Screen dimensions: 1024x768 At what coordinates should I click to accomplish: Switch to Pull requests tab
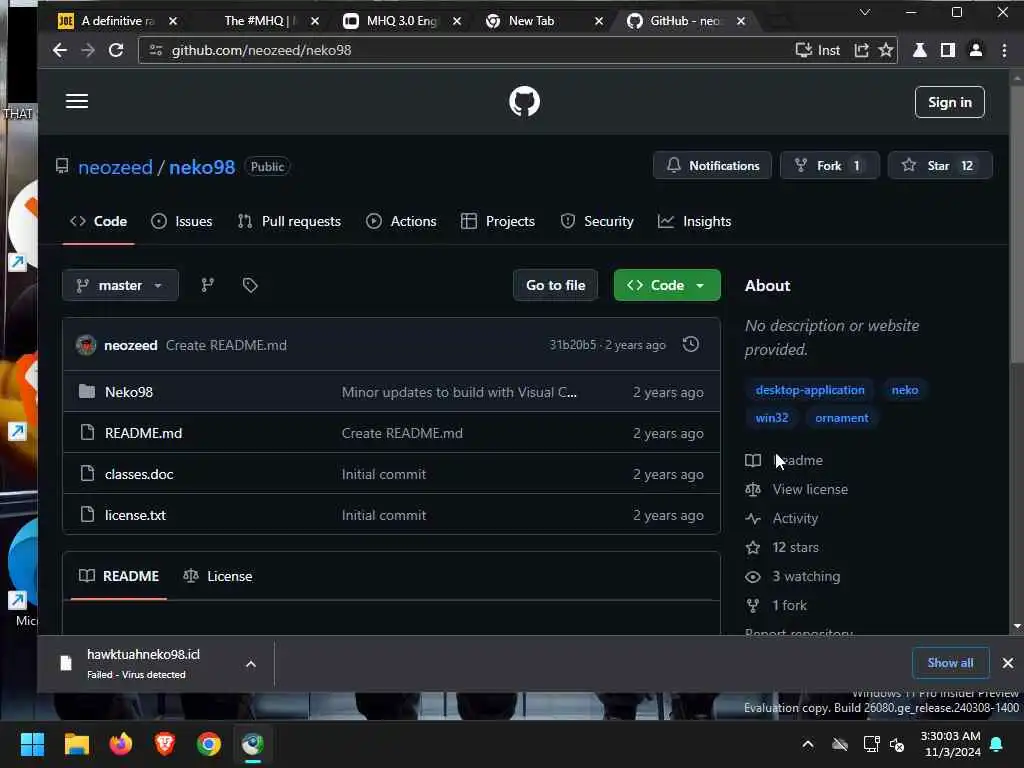coord(289,221)
